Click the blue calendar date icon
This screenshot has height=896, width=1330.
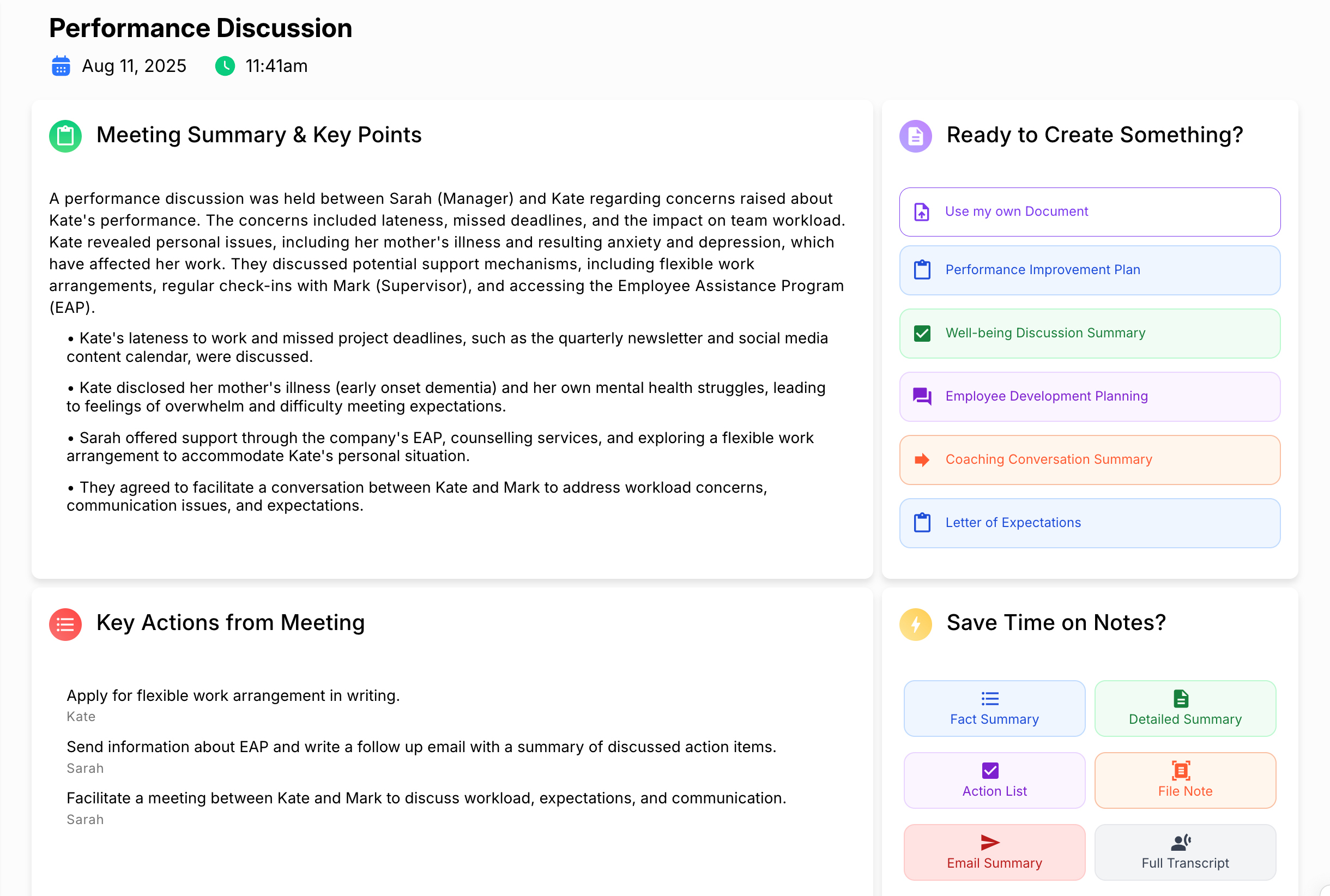coord(61,66)
